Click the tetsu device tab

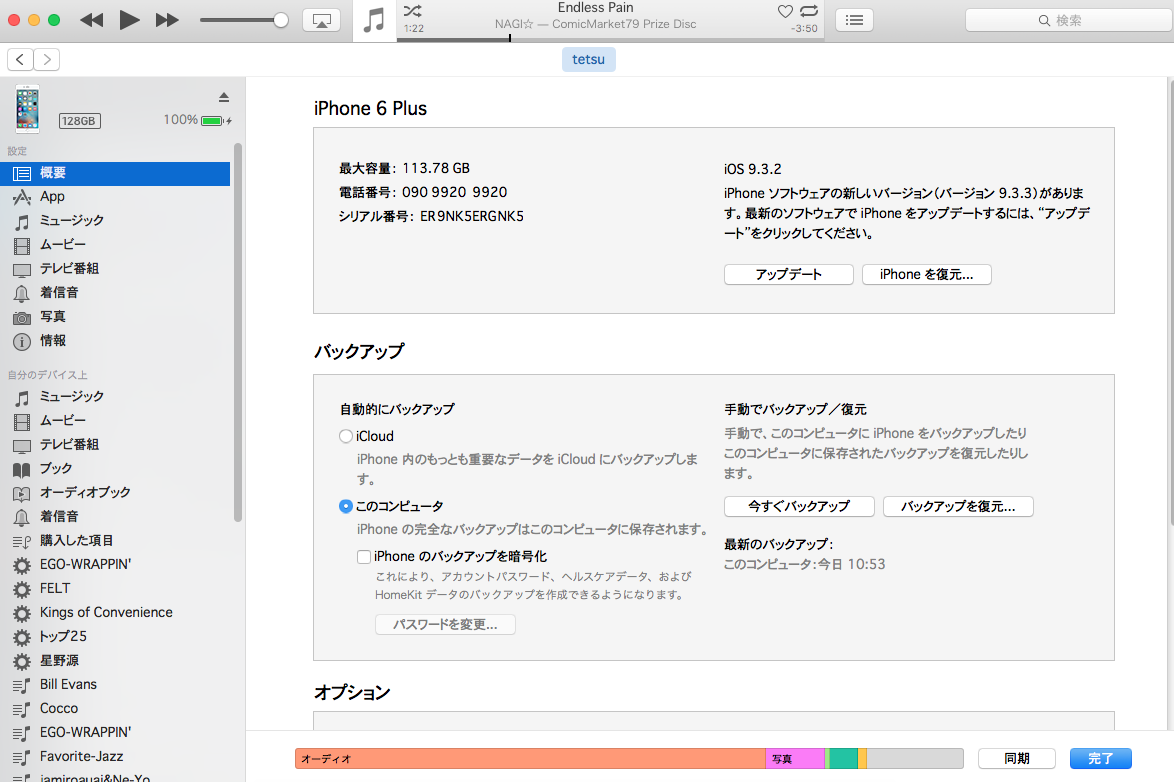(x=588, y=60)
